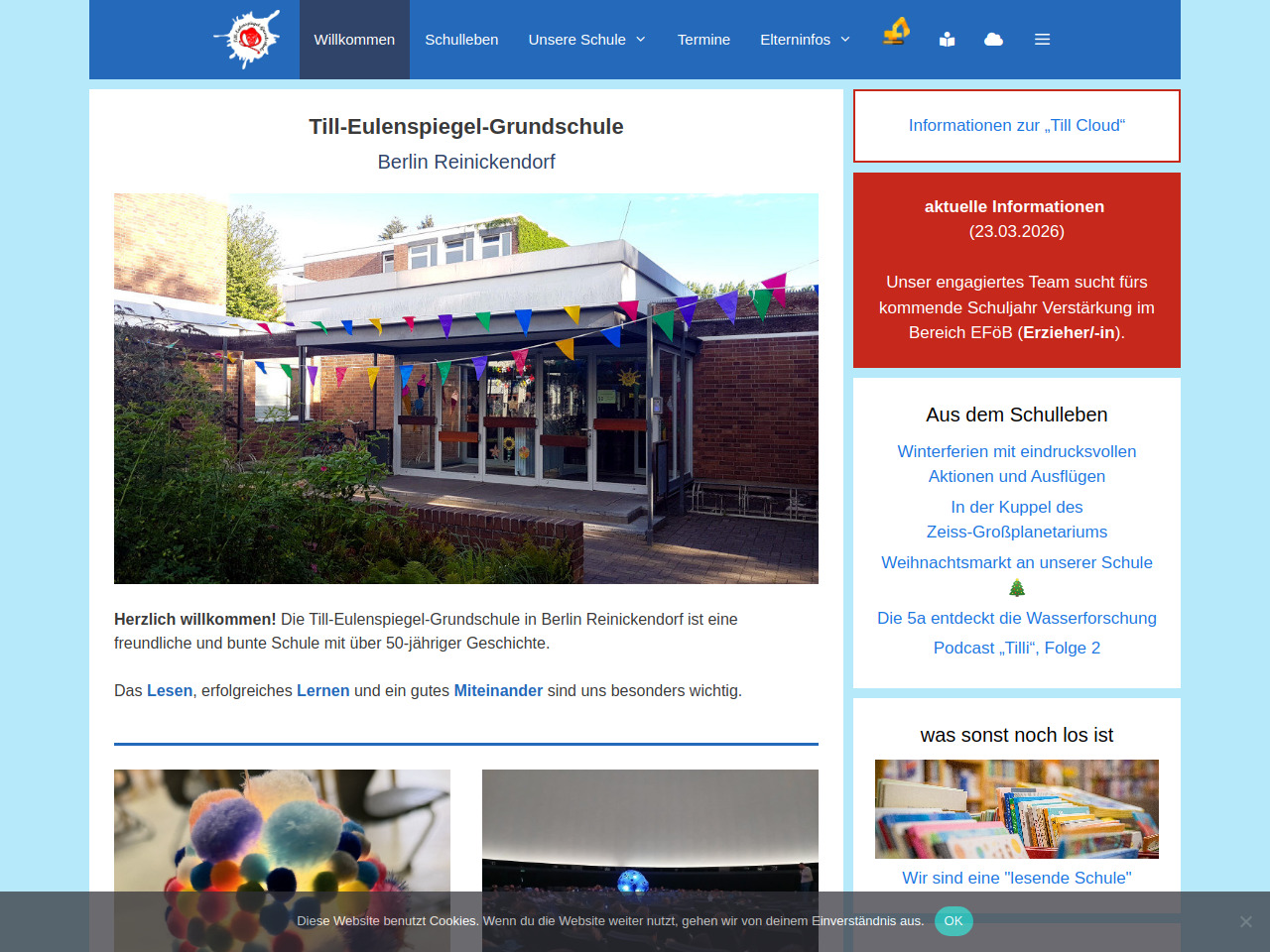Open the cloud icon in the navbar

coord(993,40)
